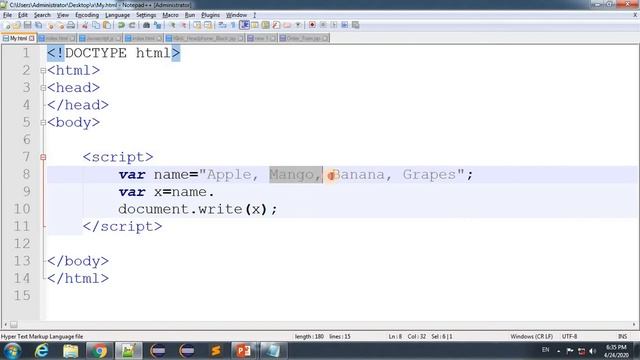This screenshot has width=640, height=360.
Task: Click document.write(x); on line 10
Action: 198,209
